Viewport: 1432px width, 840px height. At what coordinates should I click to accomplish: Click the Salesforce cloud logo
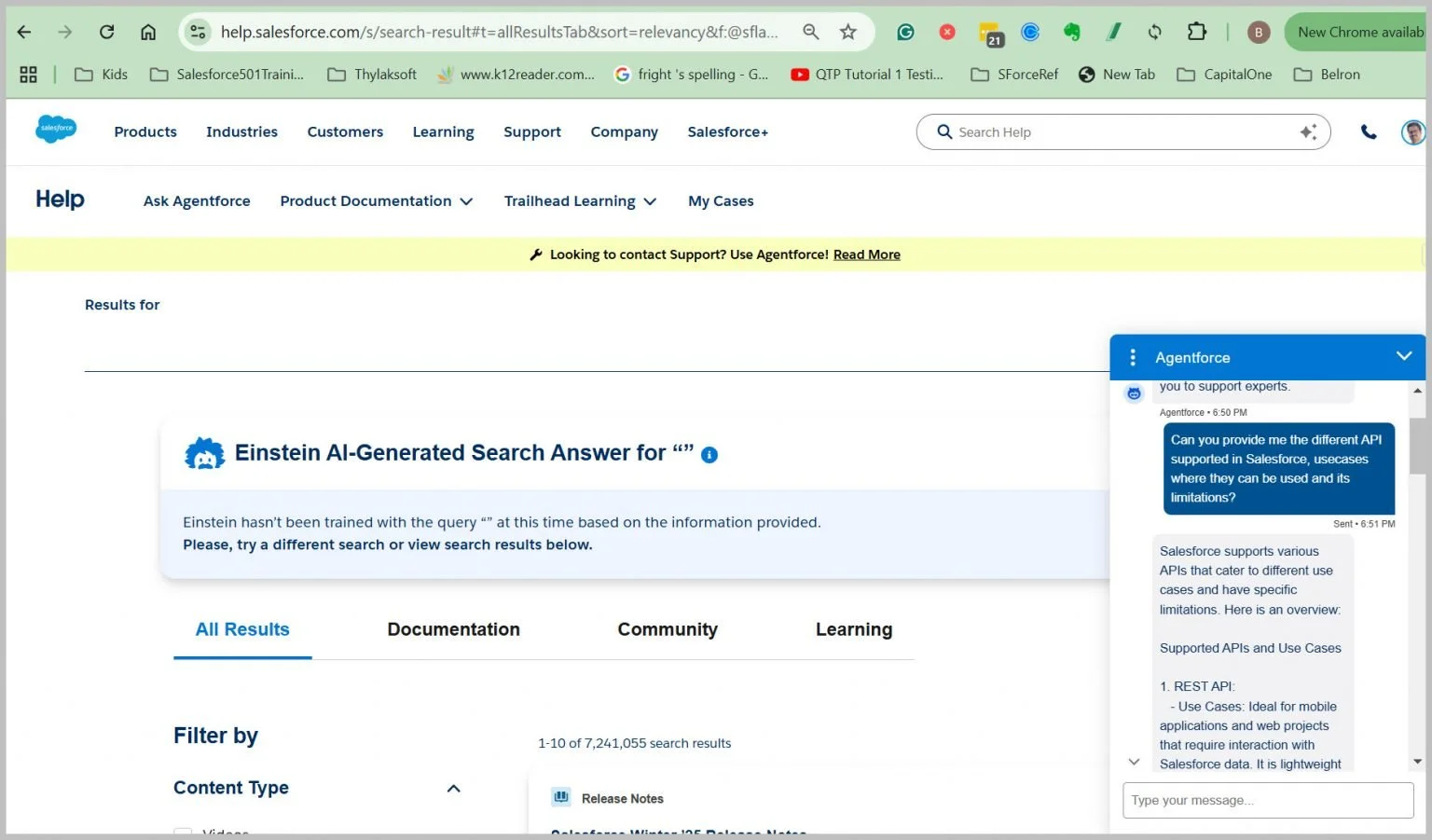click(x=56, y=129)
